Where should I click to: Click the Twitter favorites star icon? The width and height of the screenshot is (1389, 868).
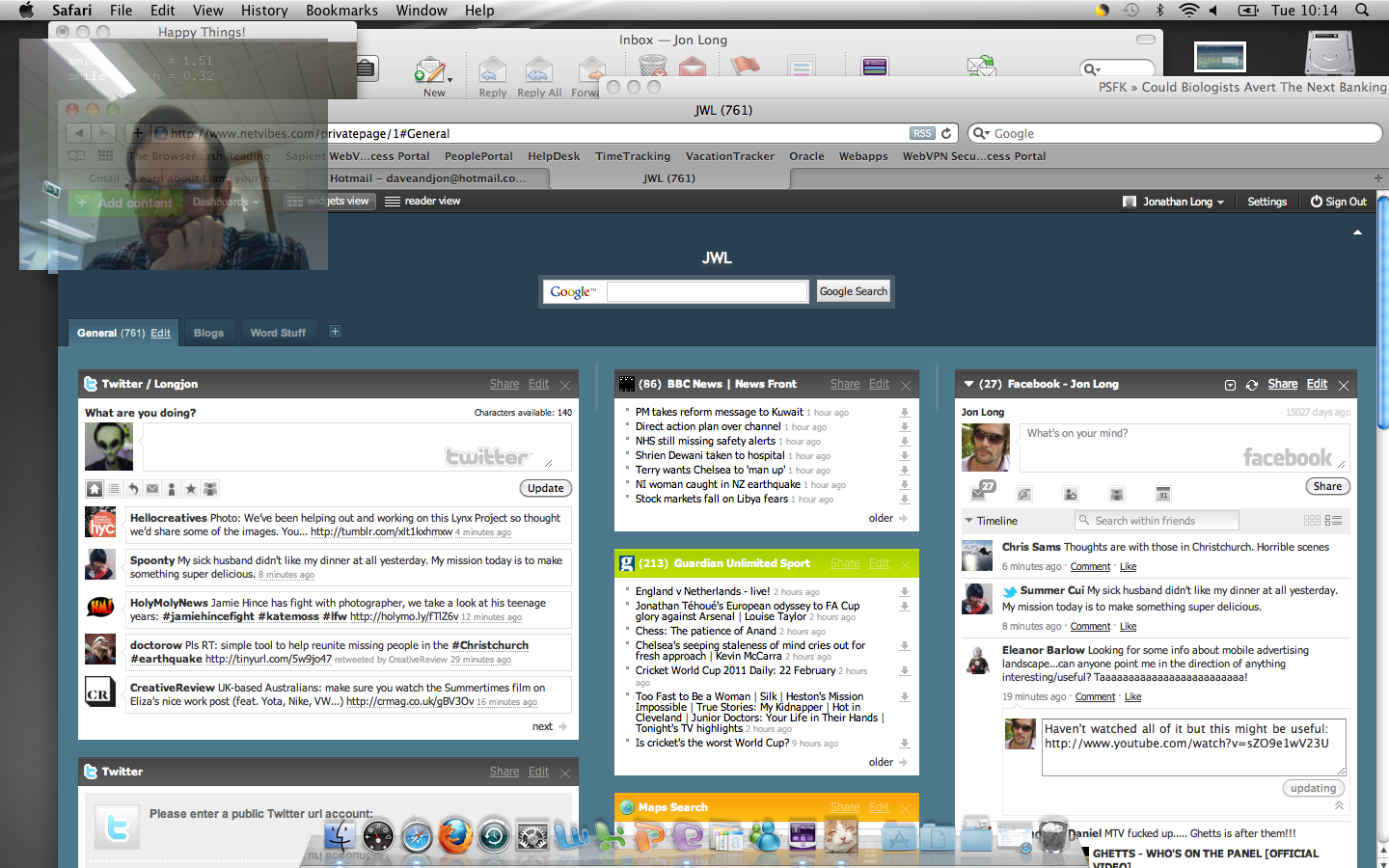(191, 489)
